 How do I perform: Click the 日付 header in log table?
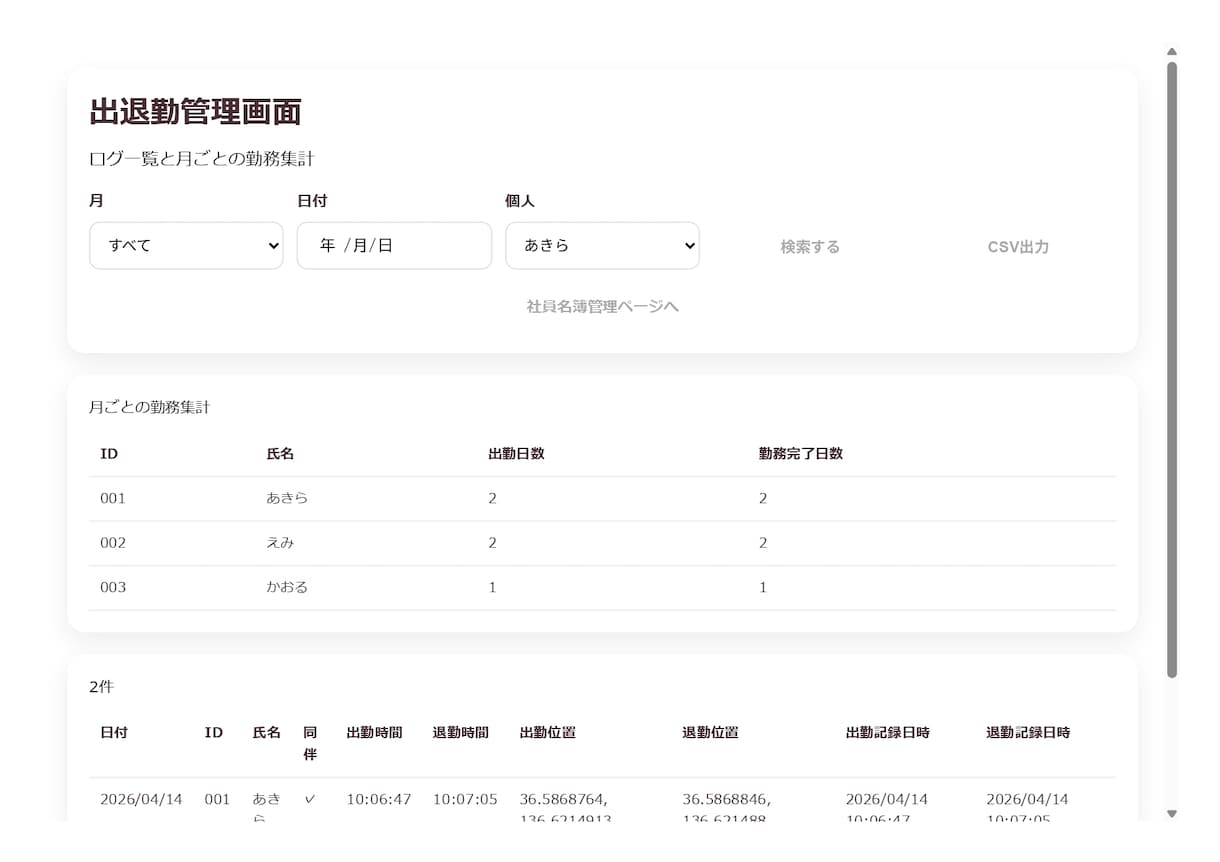114,733
